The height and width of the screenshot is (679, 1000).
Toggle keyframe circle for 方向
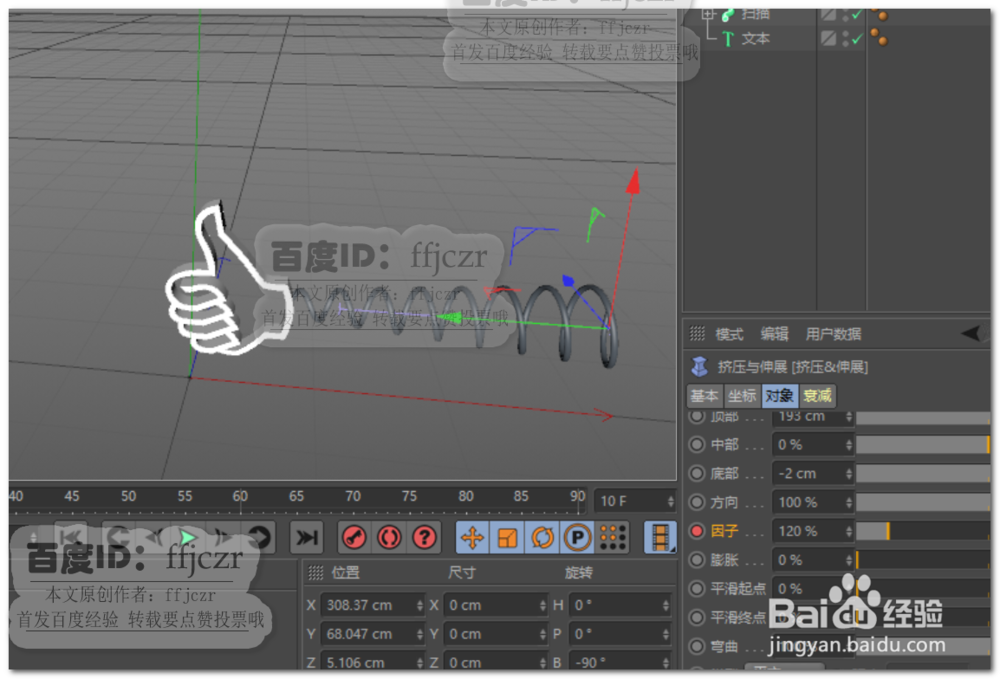tap(697, 502)
